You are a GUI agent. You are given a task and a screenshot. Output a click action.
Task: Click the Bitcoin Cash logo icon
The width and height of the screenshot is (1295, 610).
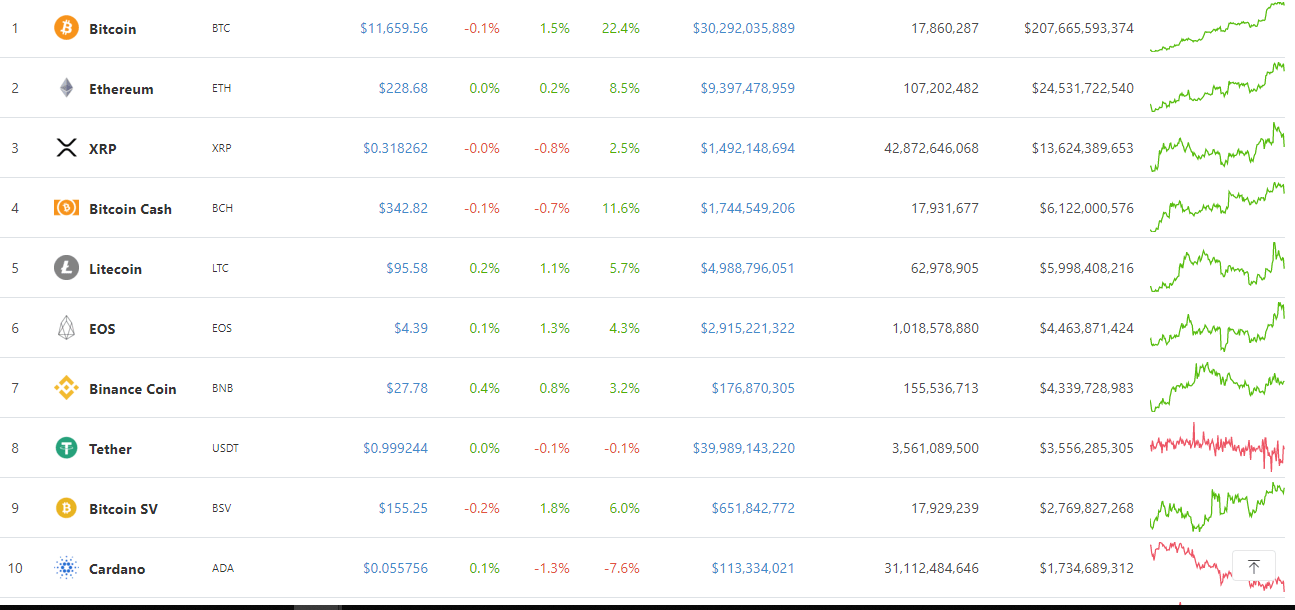click(66, 208)
